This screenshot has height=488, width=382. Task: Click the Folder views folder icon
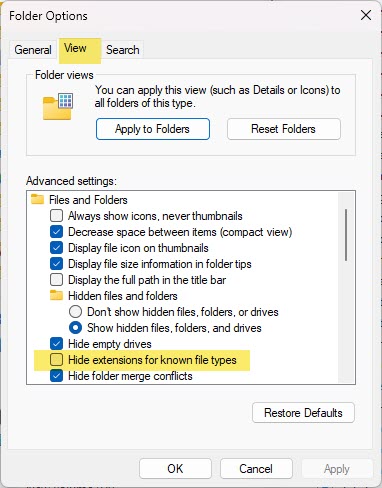coord(58,106)
